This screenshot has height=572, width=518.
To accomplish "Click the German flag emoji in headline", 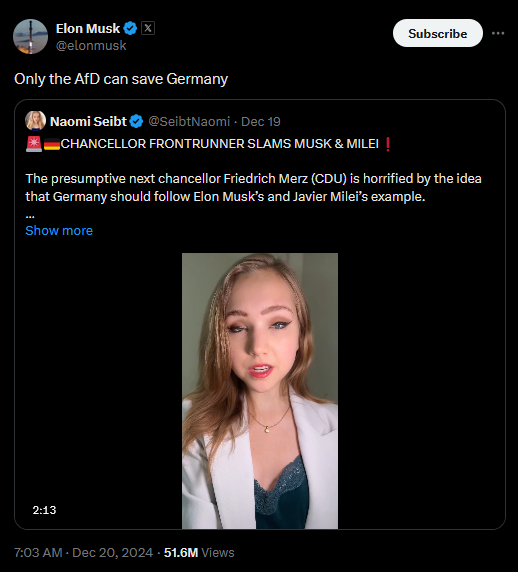I will coord(51,144).
